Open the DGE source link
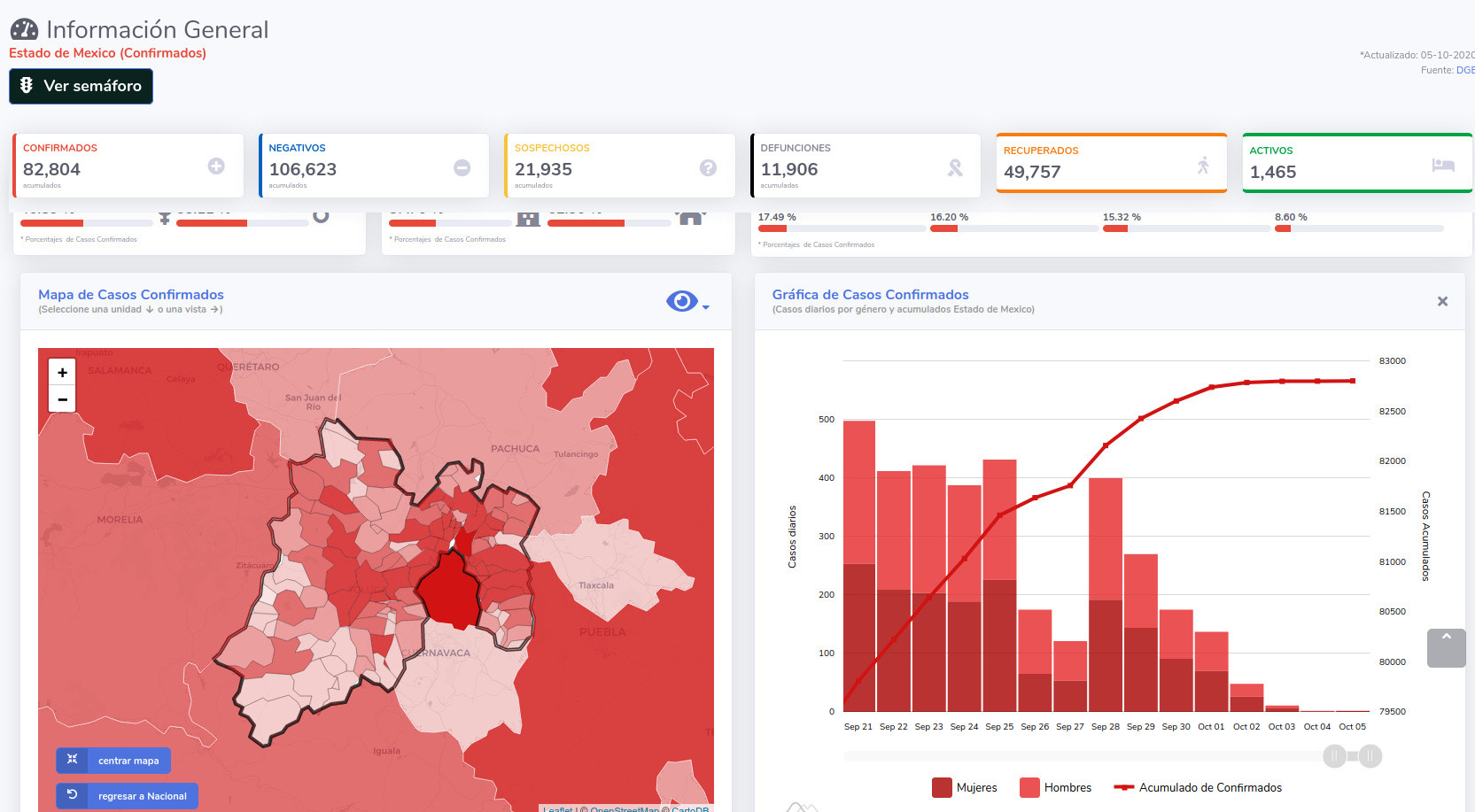1475x812 pixels. point(1465,70)
